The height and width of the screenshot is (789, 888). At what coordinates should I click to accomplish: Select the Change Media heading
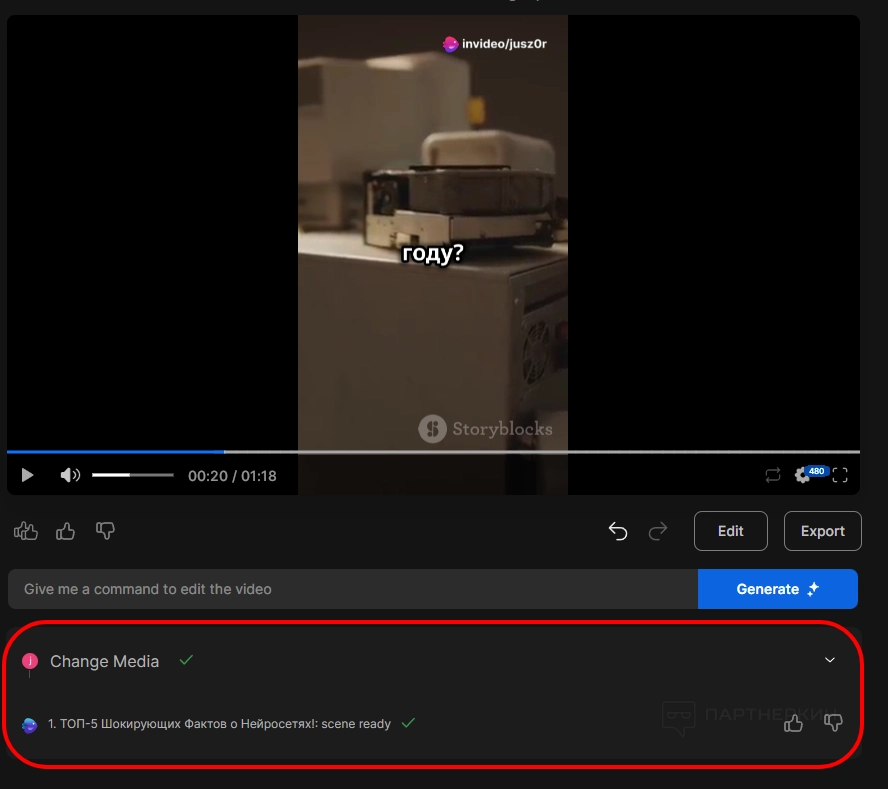(104, 661)
